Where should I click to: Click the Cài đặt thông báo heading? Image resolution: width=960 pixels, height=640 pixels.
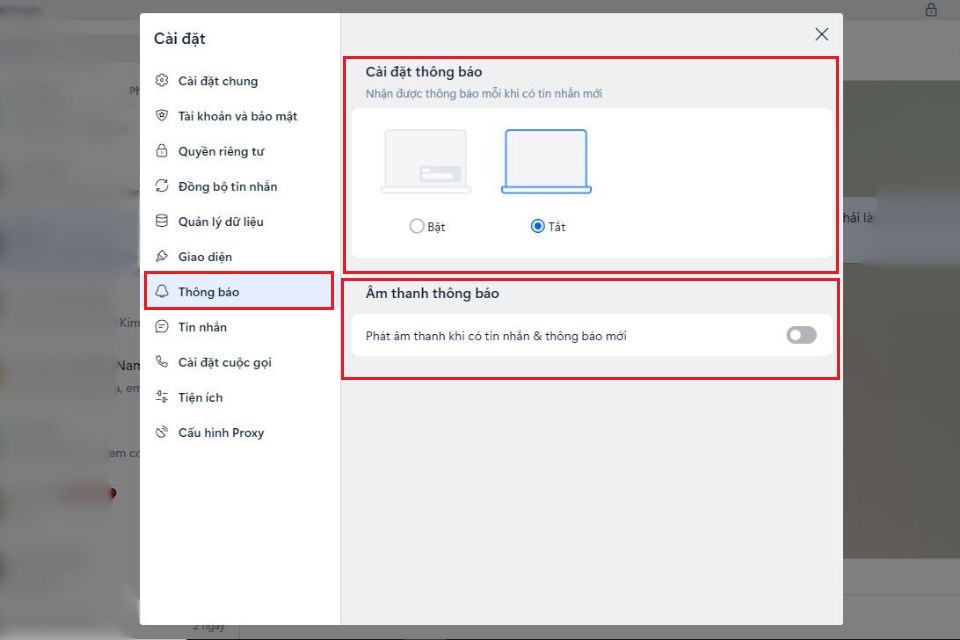(x=424, y=72)
